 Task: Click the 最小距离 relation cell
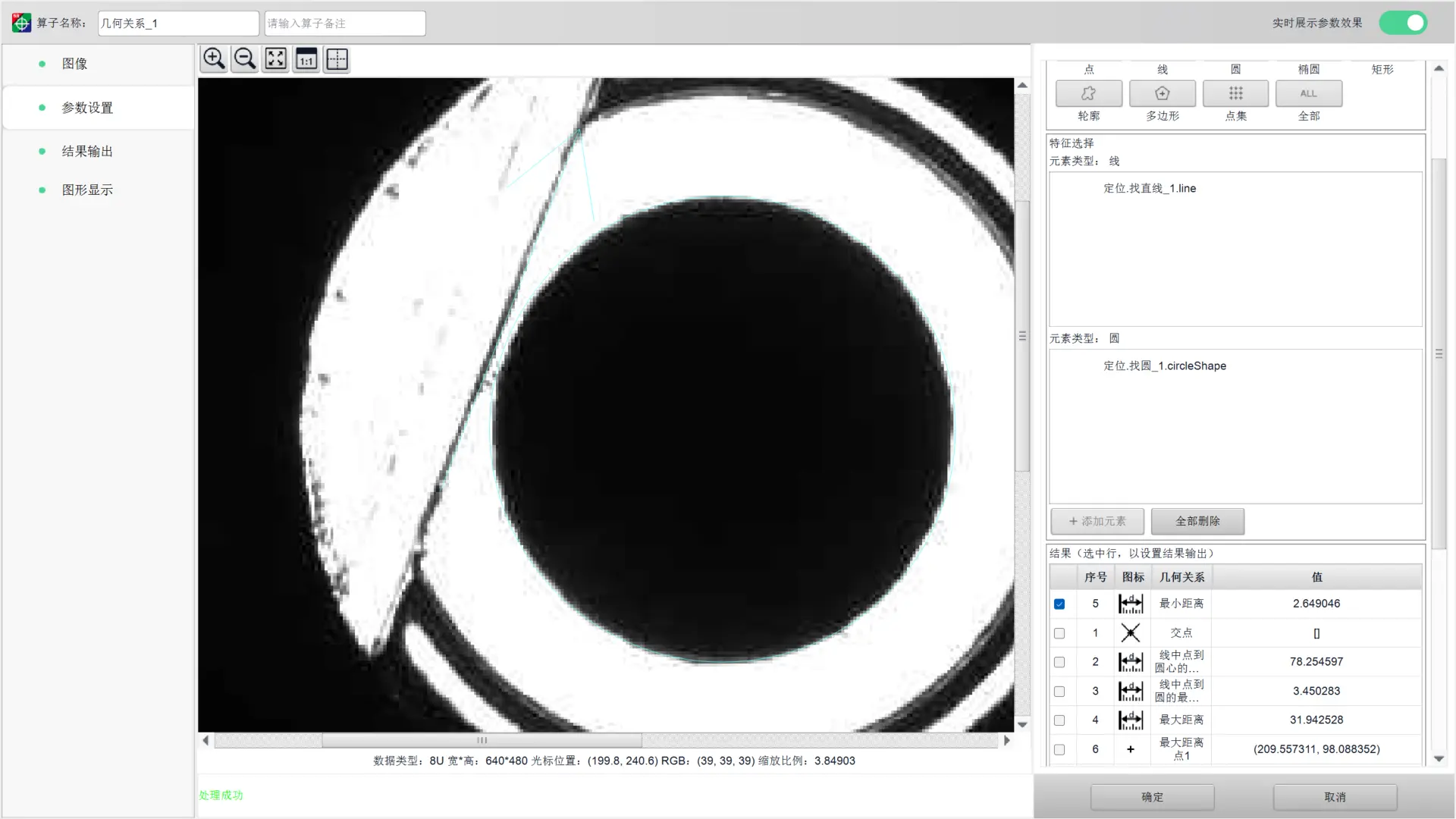(x=1181, y=604)
